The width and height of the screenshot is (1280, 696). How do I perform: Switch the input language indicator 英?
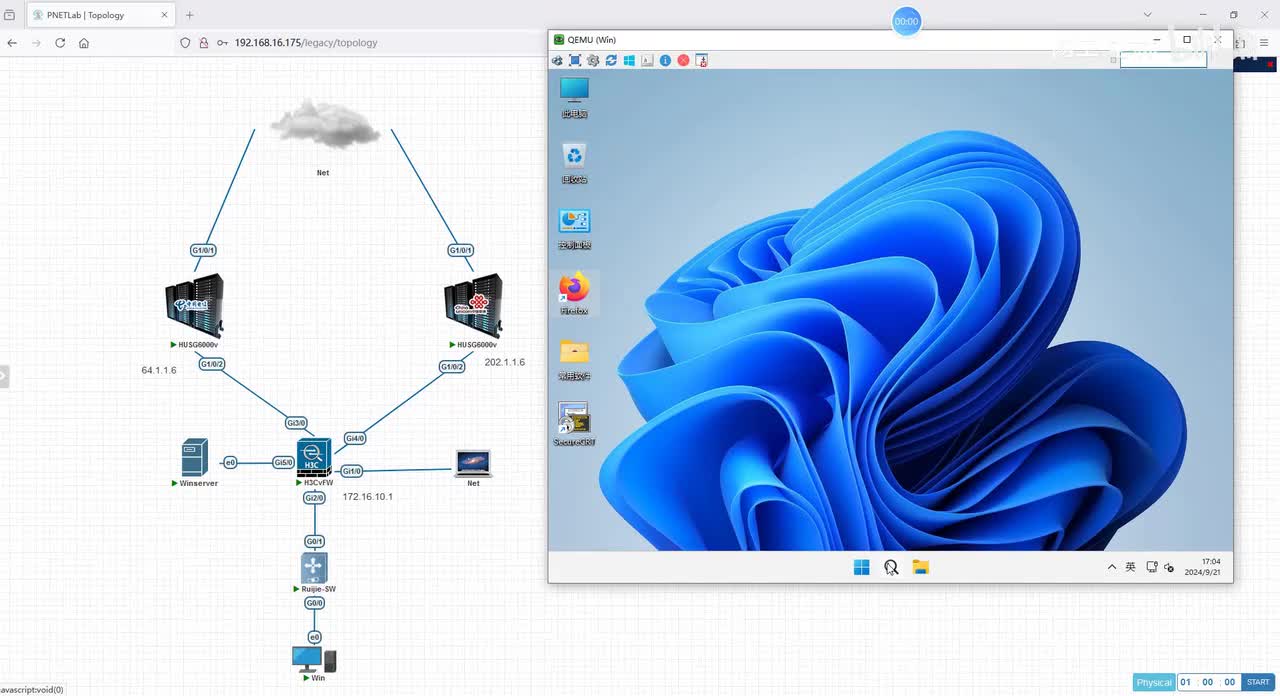point(1130,567)
